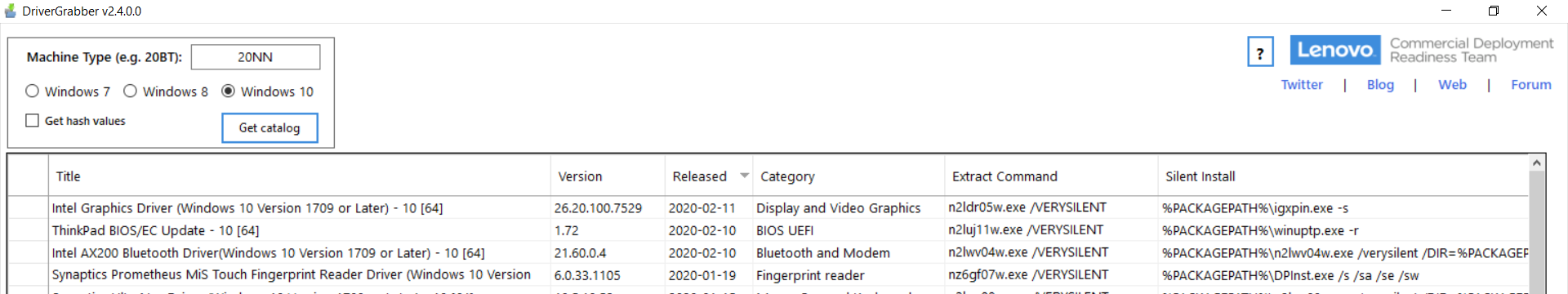The height and width of the screenshot is (294, 1568).
Task: Sort the table by Title column header
Action: [x=300, y=176]
